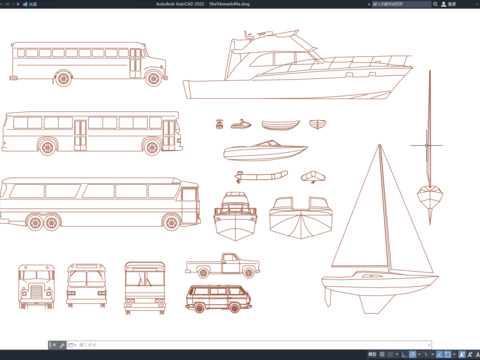Toggle object snap tracking
This screenshot has height=360, width=480.
(x=440, y=354)
